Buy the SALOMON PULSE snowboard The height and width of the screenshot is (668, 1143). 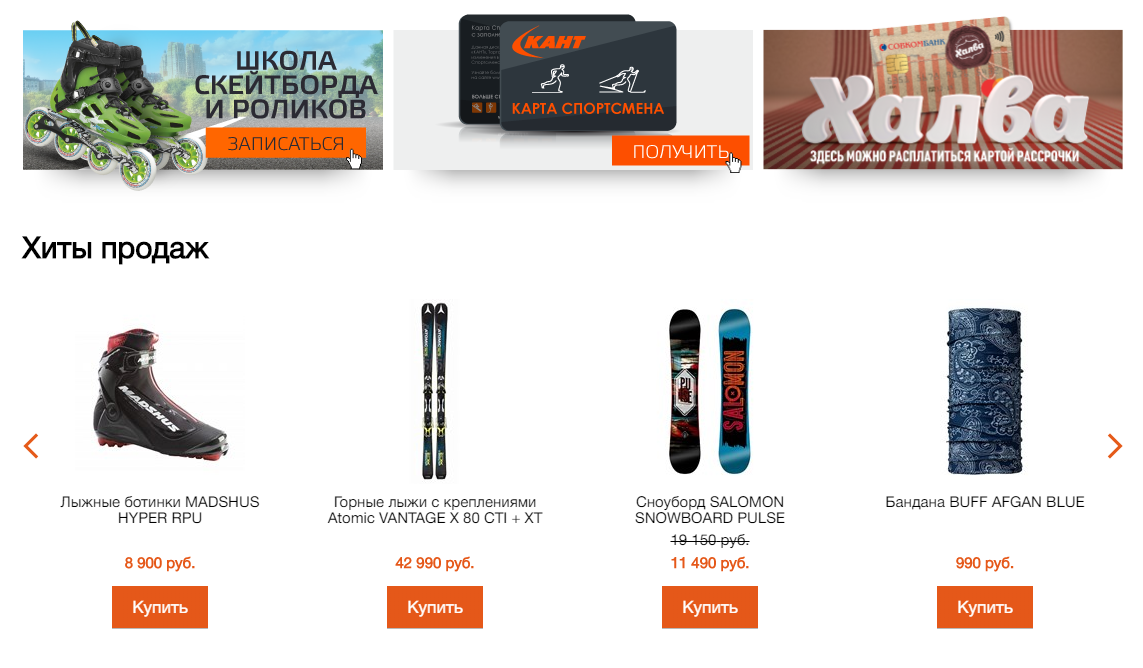[x=709, y=607]
